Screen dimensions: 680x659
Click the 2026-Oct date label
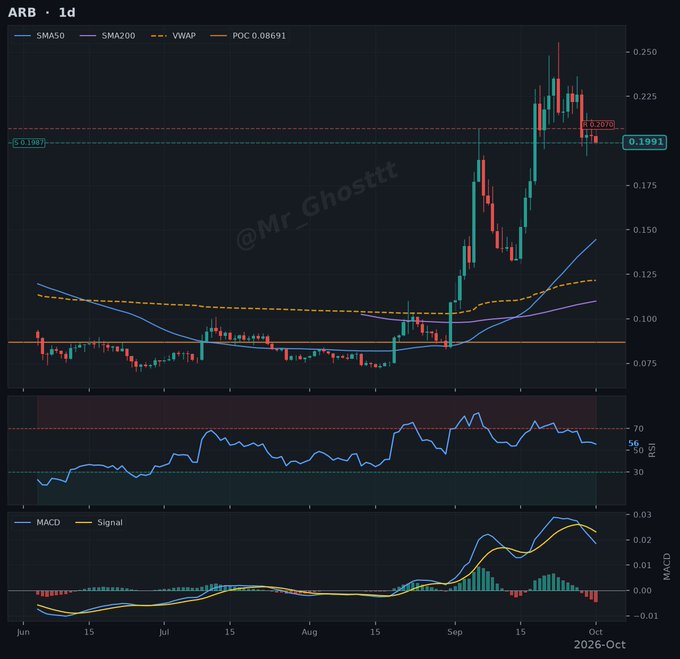[600, 645]
